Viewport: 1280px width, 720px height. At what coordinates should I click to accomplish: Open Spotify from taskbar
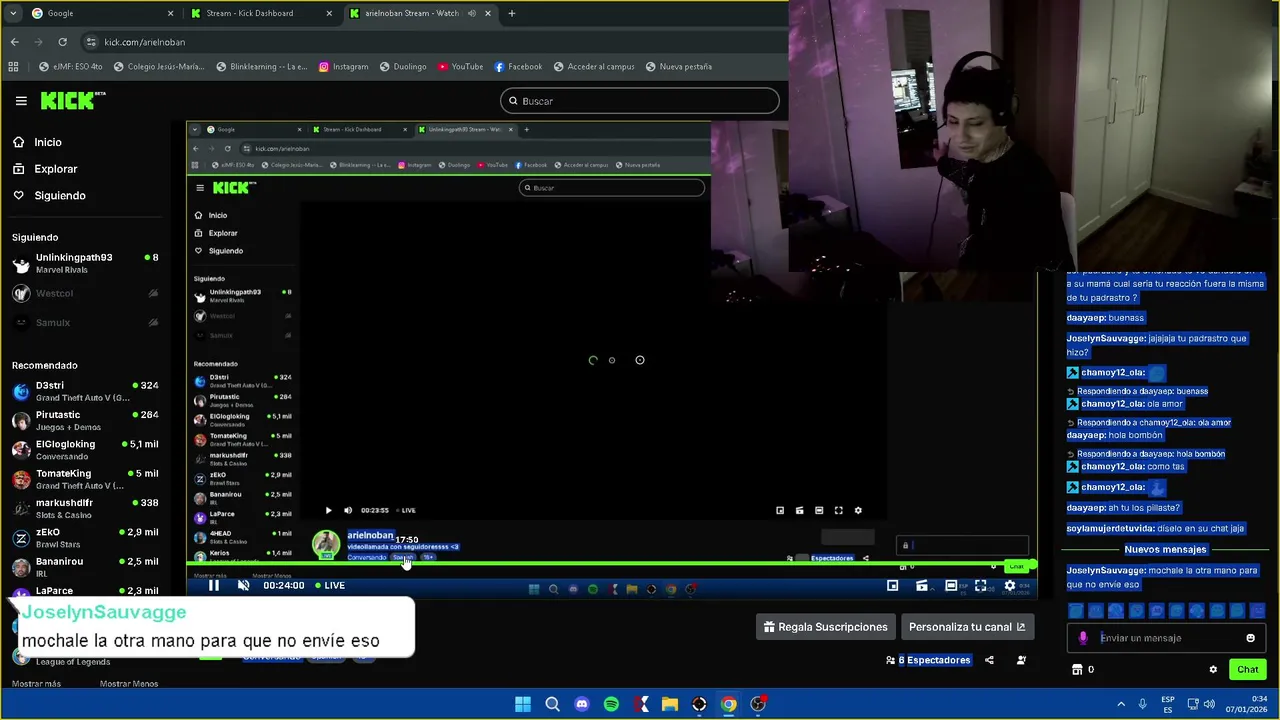coord(611,704)
